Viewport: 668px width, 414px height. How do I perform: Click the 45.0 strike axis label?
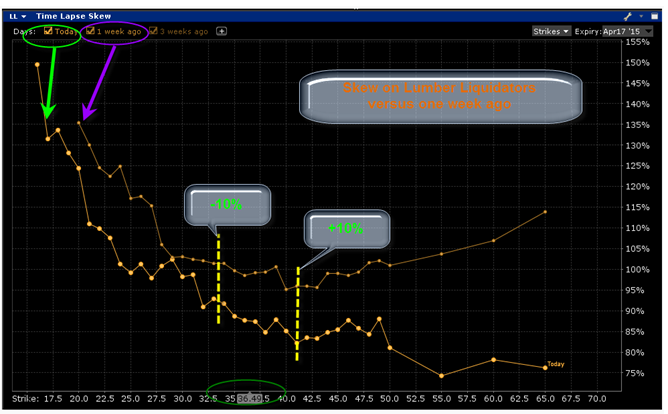click(338, 399)
